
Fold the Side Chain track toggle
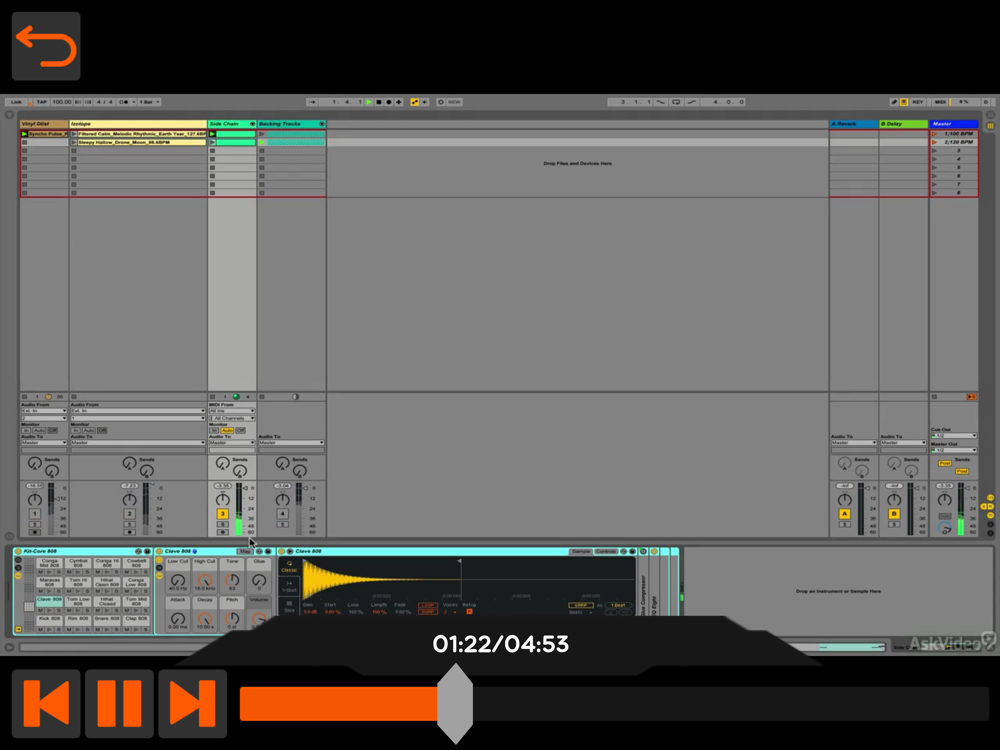pos(253,124)
